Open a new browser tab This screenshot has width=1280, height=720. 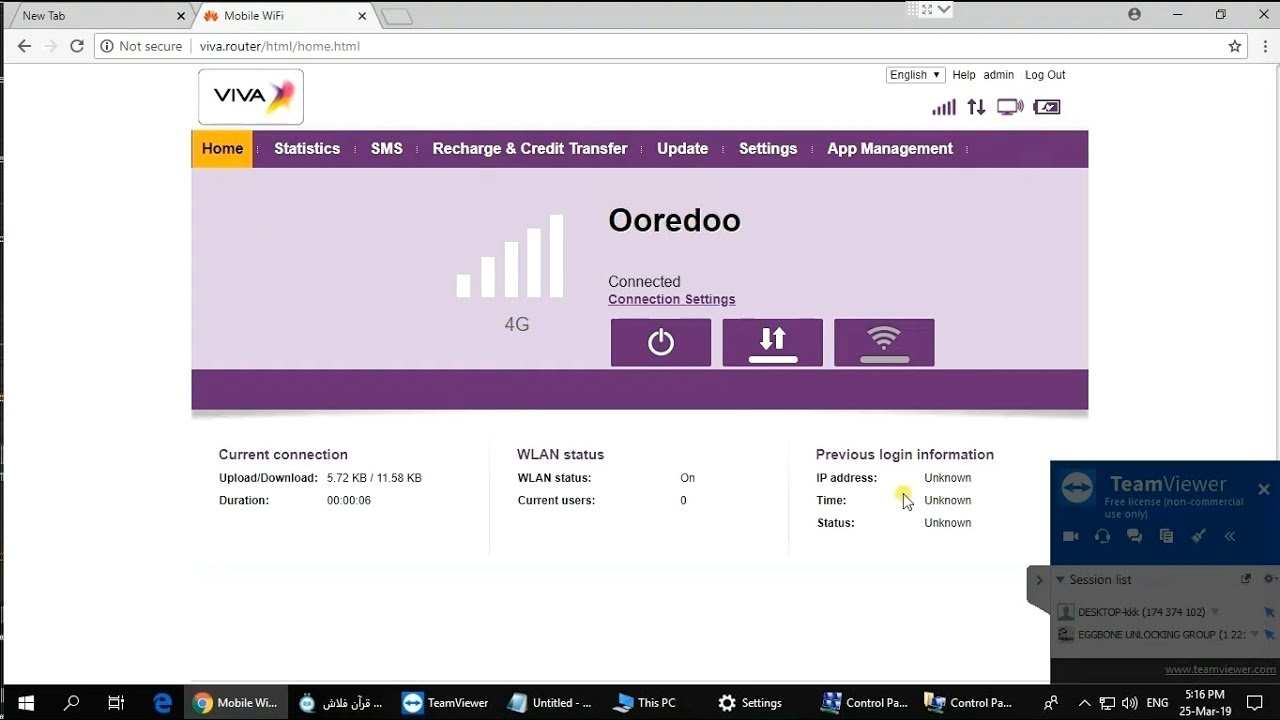point(397,17)
